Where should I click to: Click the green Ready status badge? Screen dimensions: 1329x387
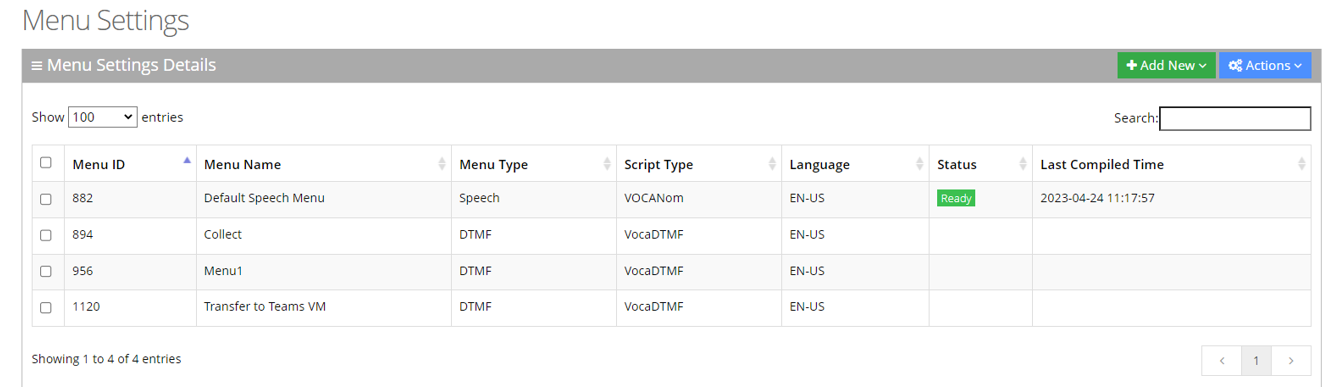pos(956,198)
